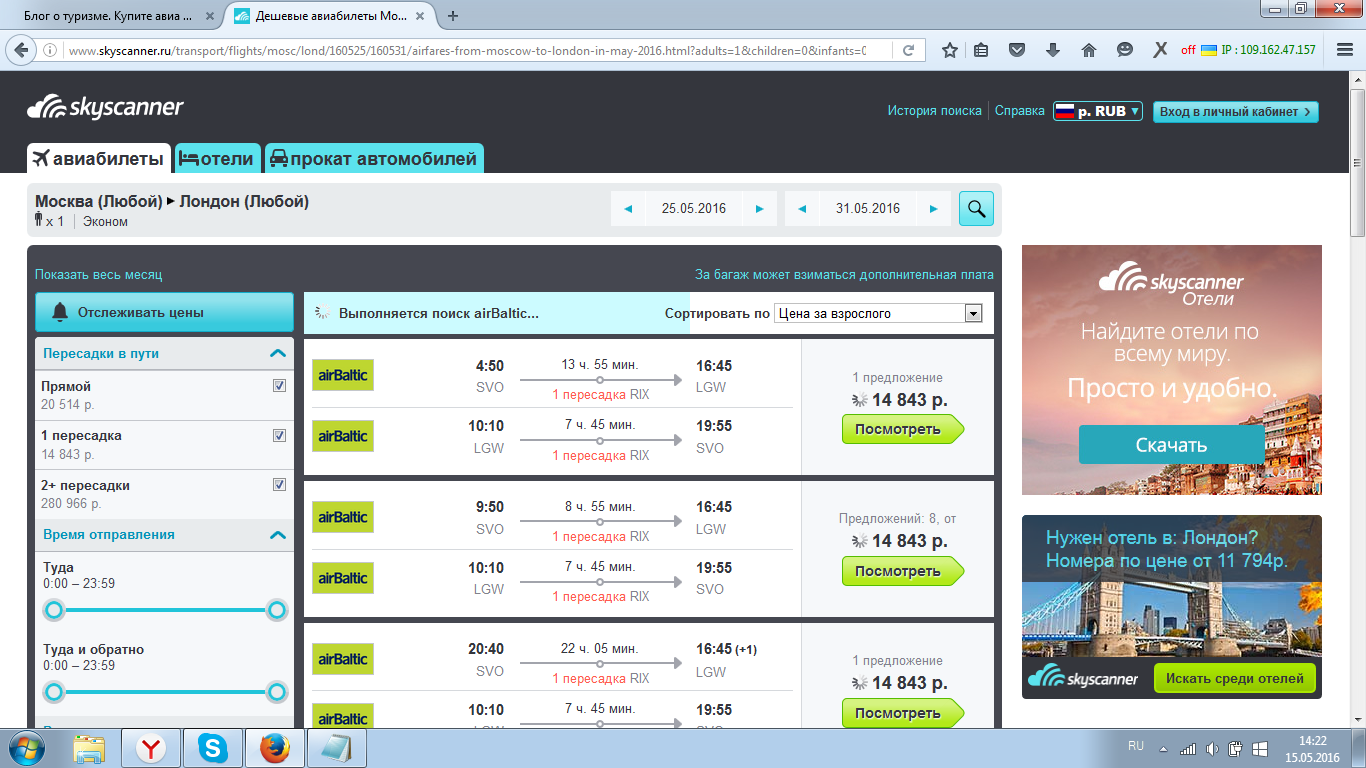Image resolution: width=1366 pixels, height=768 pixels.
Task: Switch to the Блог о туризме browser tab
Action: point(111,16)
